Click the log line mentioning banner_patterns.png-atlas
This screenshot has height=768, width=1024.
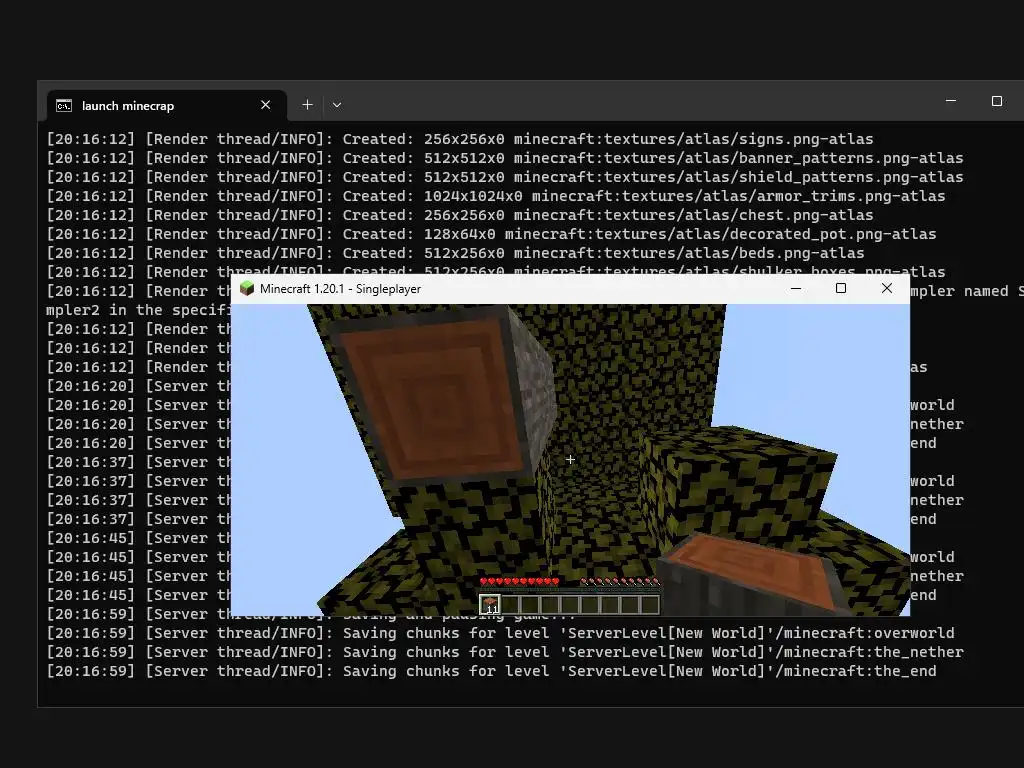(x=505, y=158)
